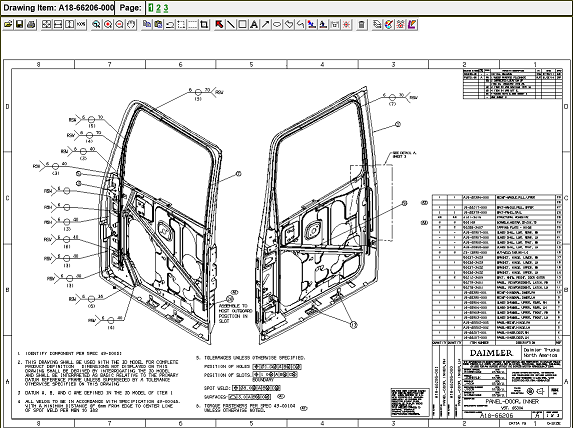This screenshot has width=573, height=428.
Task: Select the fit-to-window view icon
Action: pyautogui.click(x=46, y=24)
